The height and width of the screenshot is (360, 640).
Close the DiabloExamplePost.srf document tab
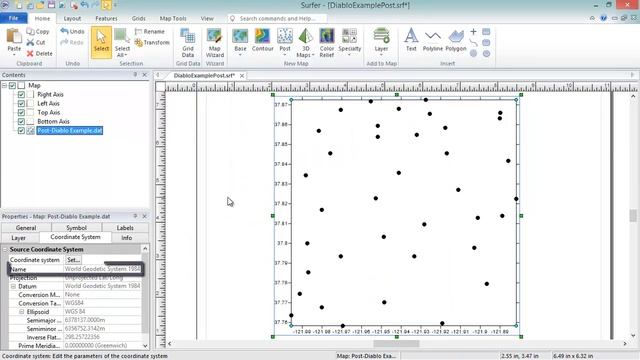pyautogui.click(x=242, y=76)
